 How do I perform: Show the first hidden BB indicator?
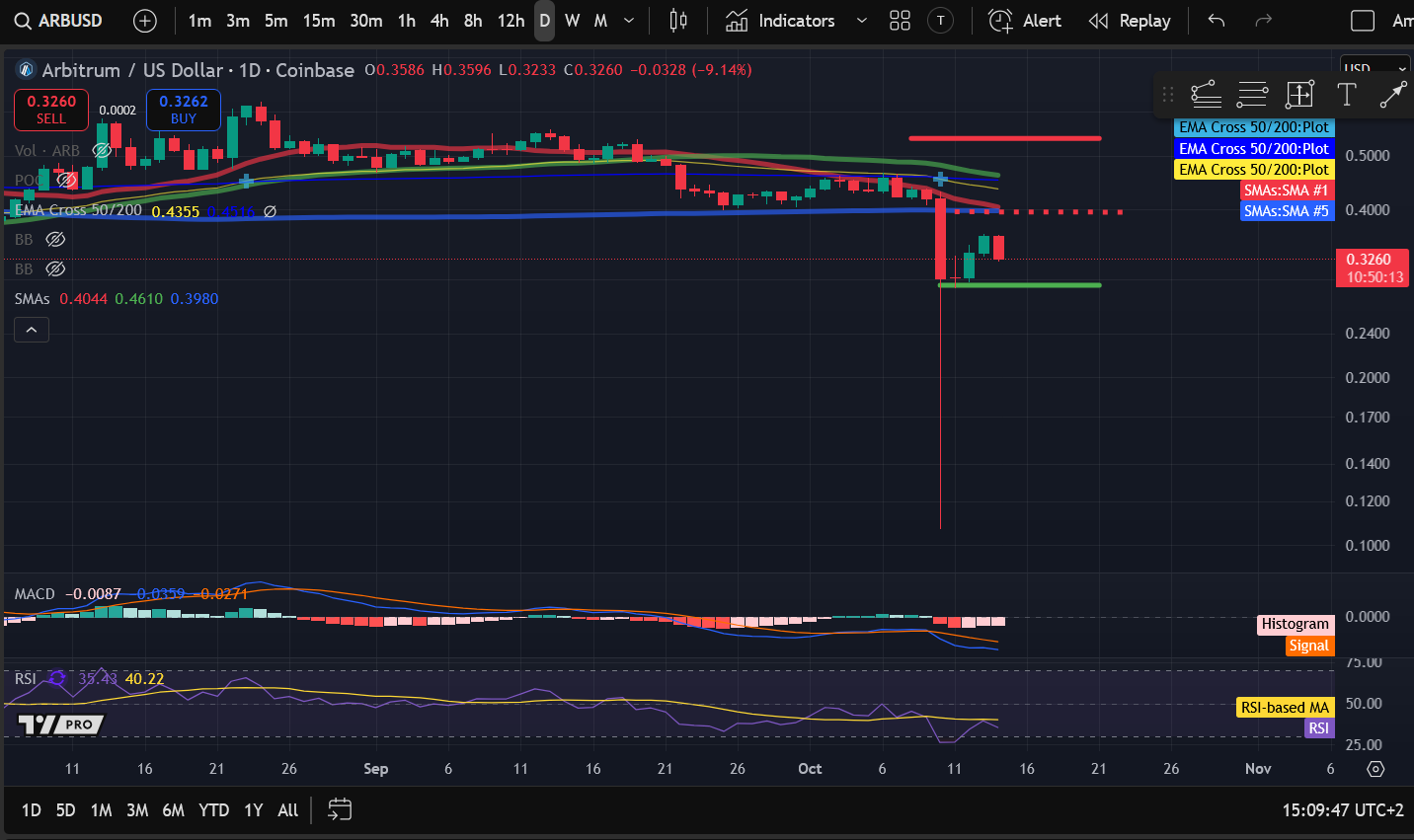pyautogui.click(x=56, y=240)
